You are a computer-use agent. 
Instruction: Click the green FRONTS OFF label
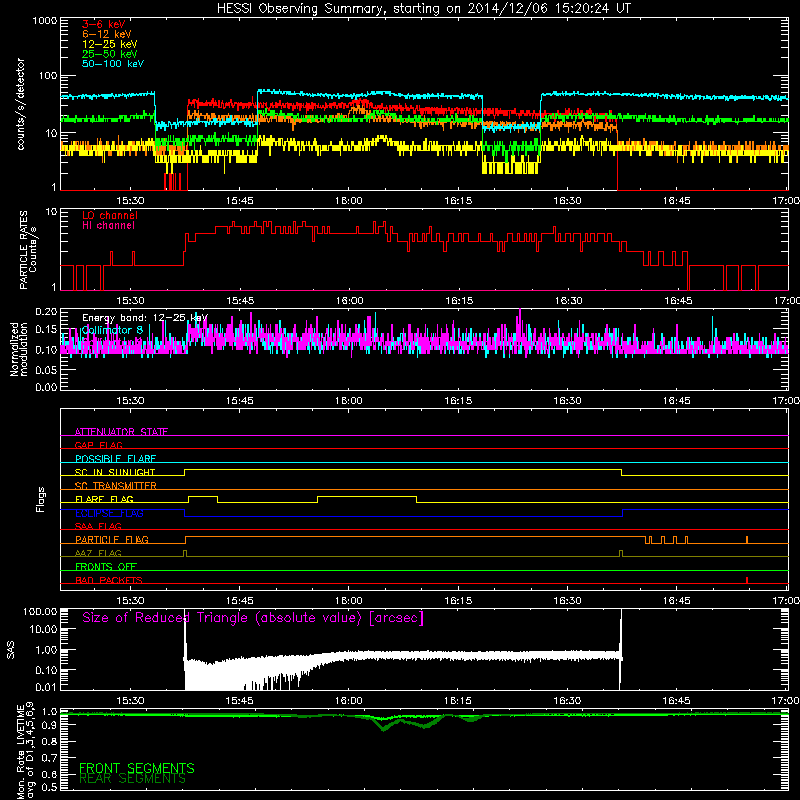point(106,566)
